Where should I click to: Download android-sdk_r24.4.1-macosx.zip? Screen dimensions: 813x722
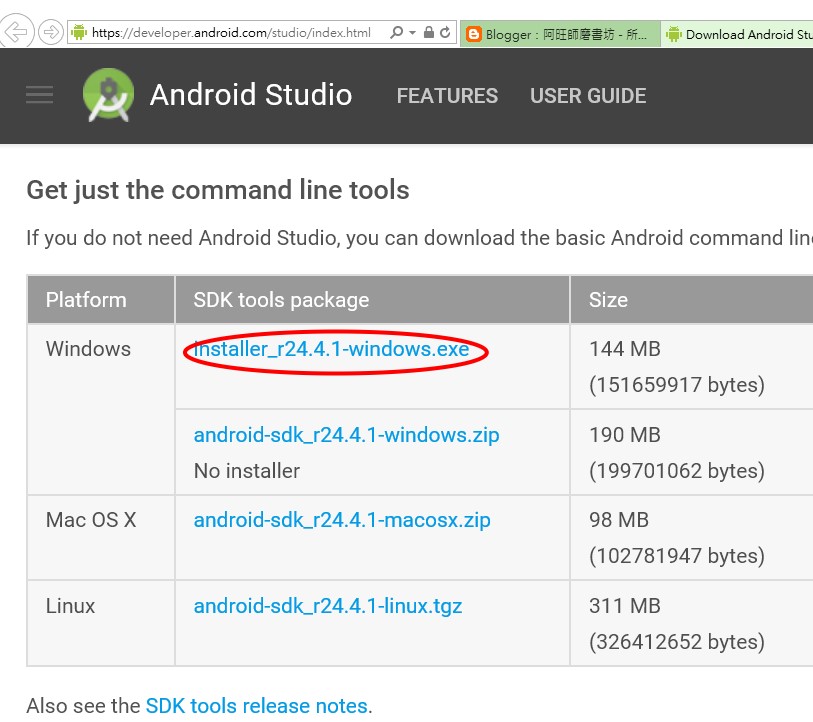(342, 520)
